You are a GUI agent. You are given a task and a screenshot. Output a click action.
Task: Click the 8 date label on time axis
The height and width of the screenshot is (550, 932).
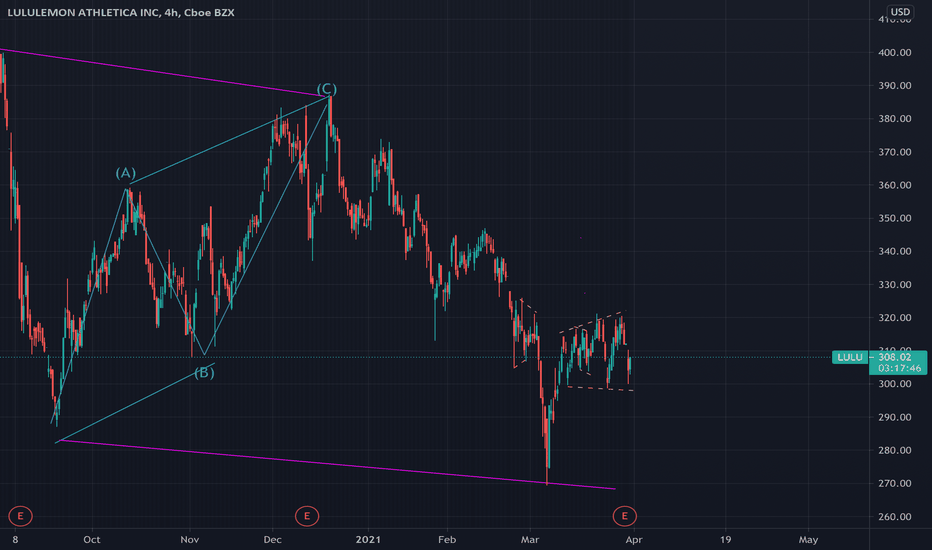(x=15, y=540)
